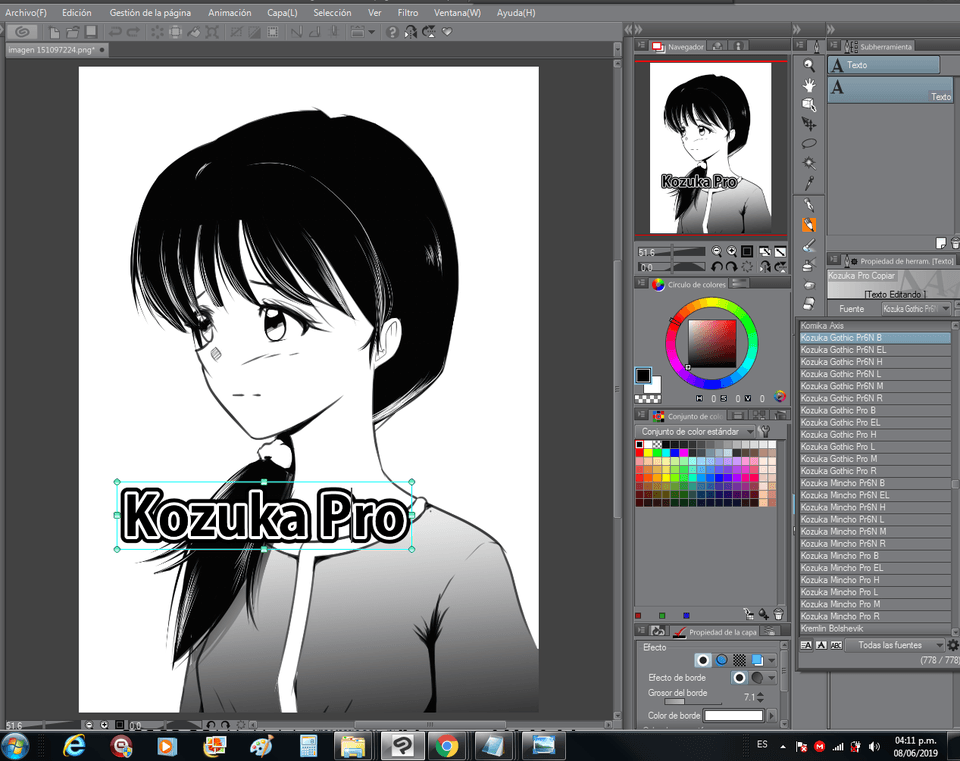Open the Filtro menu
960x761 pixels.
pos(408,12)
